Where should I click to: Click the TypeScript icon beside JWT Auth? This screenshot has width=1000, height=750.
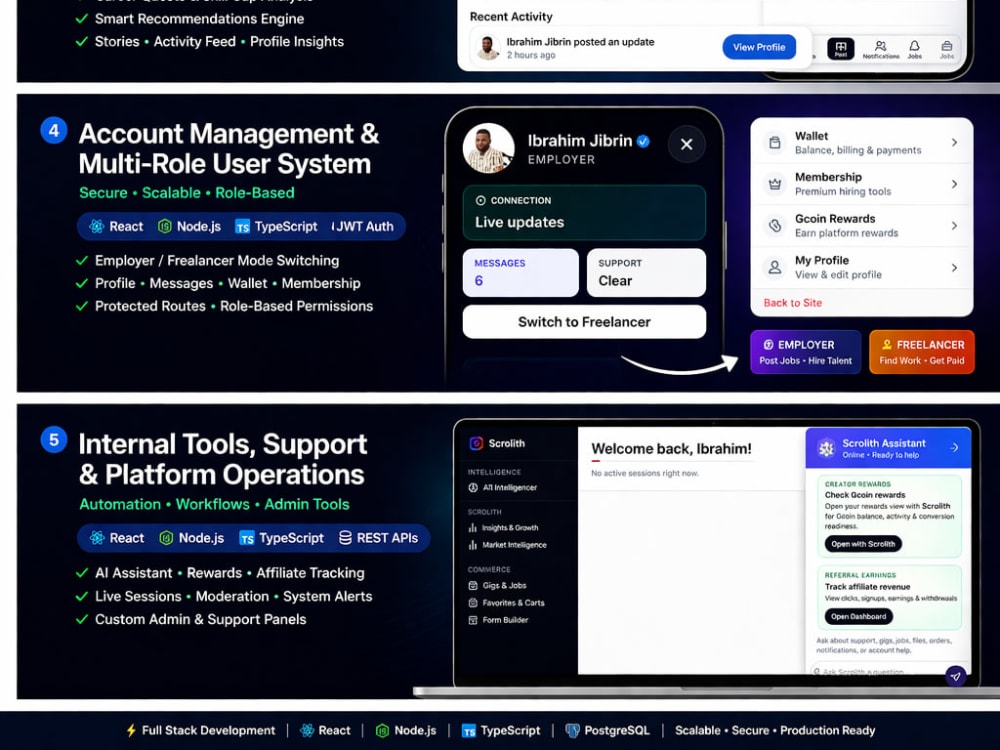click(x=242, y=226)
